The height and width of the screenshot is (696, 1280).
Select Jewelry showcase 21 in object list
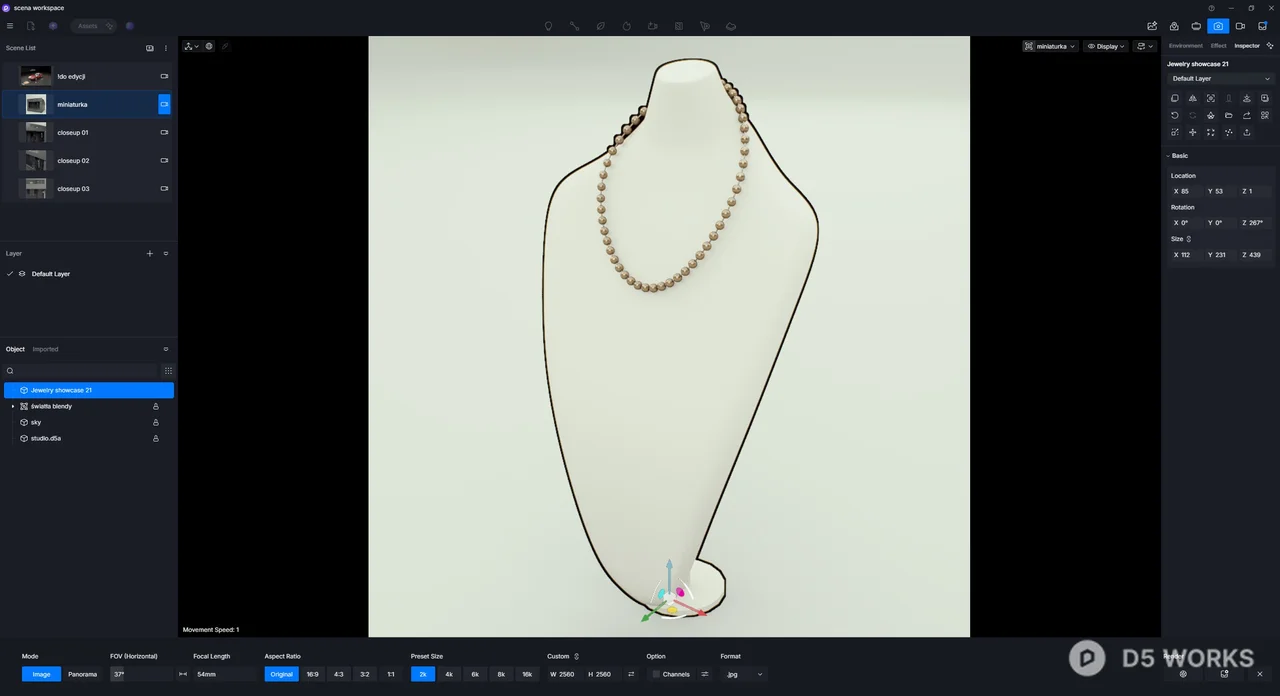89,390
